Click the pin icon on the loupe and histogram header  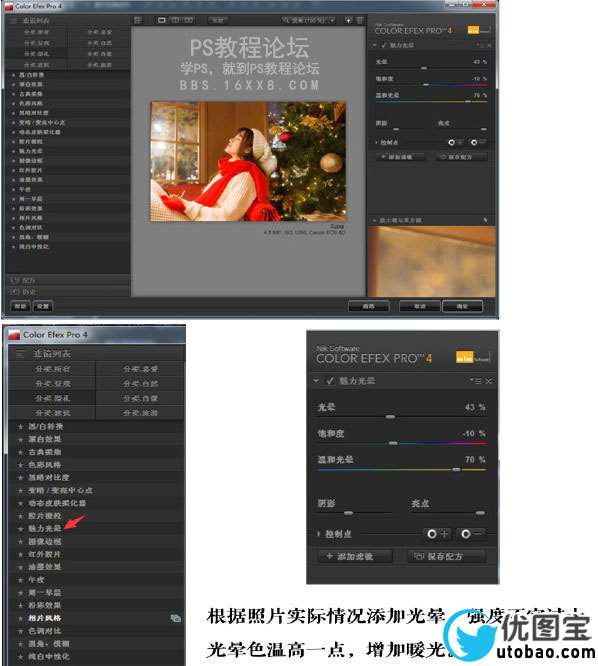(x=485, y=220)
